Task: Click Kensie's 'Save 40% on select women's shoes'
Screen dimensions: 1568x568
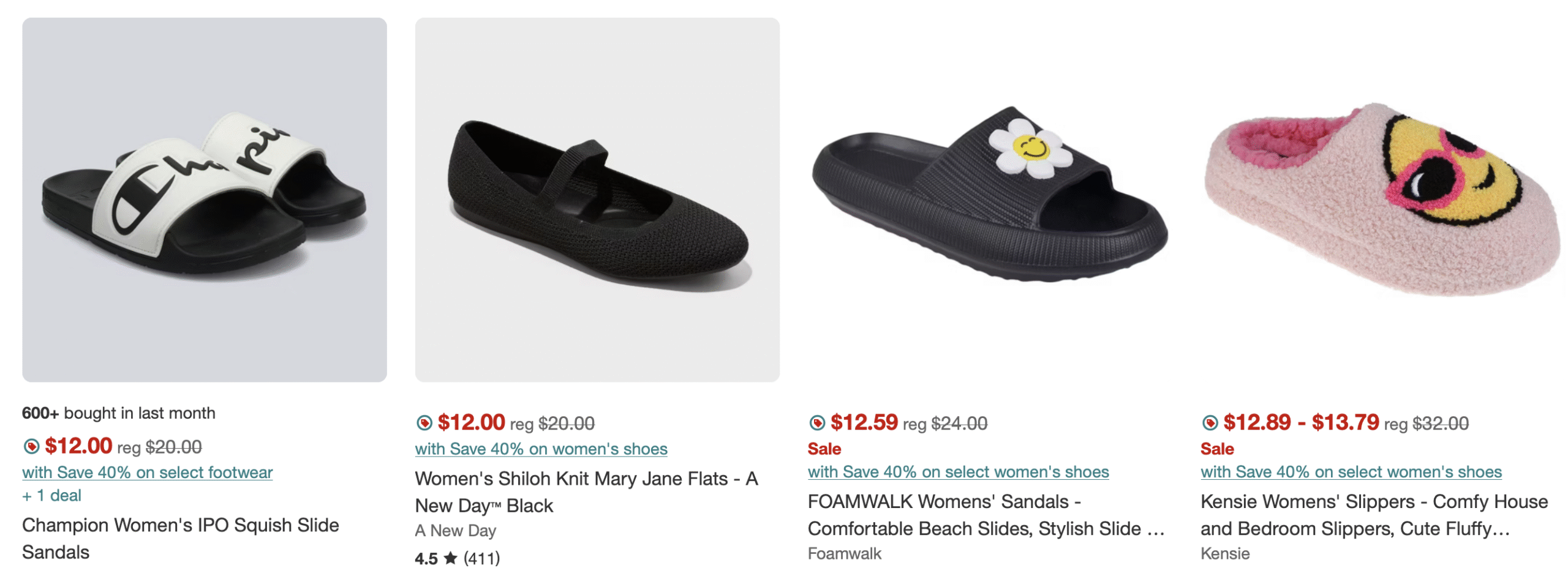Action: (1351, 471)
